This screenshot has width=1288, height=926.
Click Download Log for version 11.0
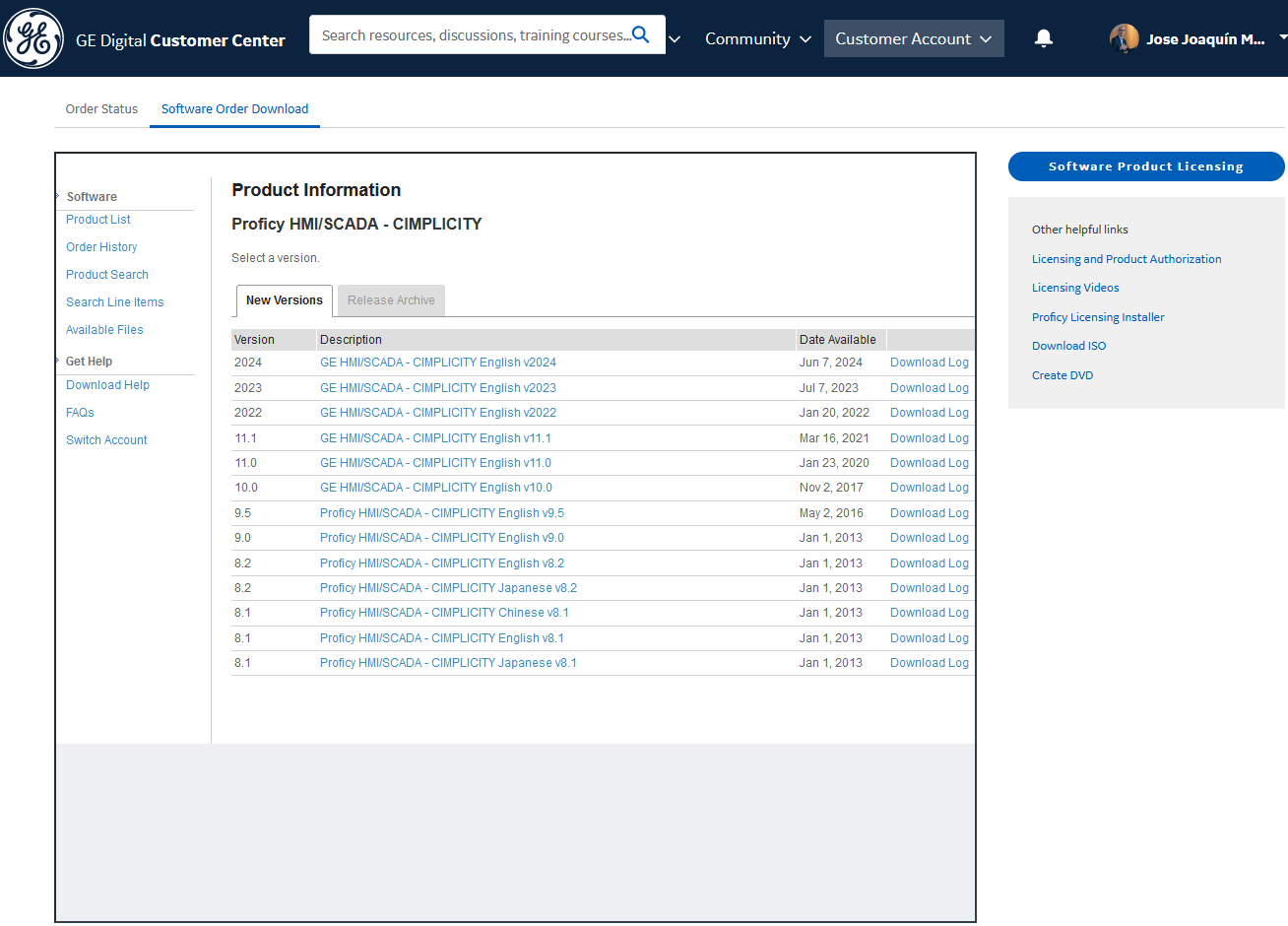tap(930, 463)
